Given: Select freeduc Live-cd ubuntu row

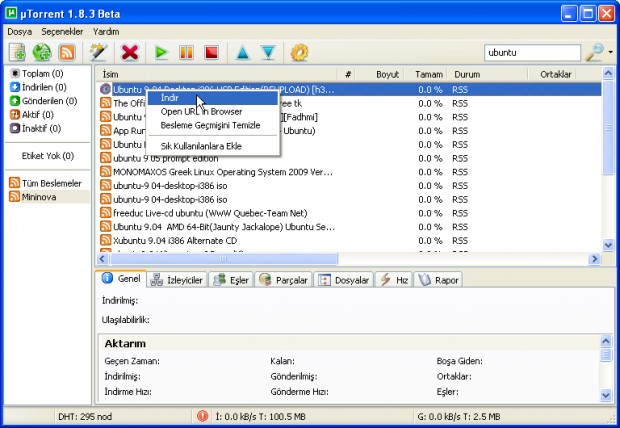Looking at the screenshot, I should coord(350,213).
